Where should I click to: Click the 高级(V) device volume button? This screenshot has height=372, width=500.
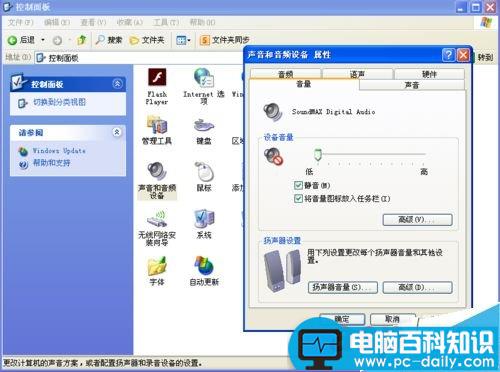pyautogui.click(x=418, y=220)
